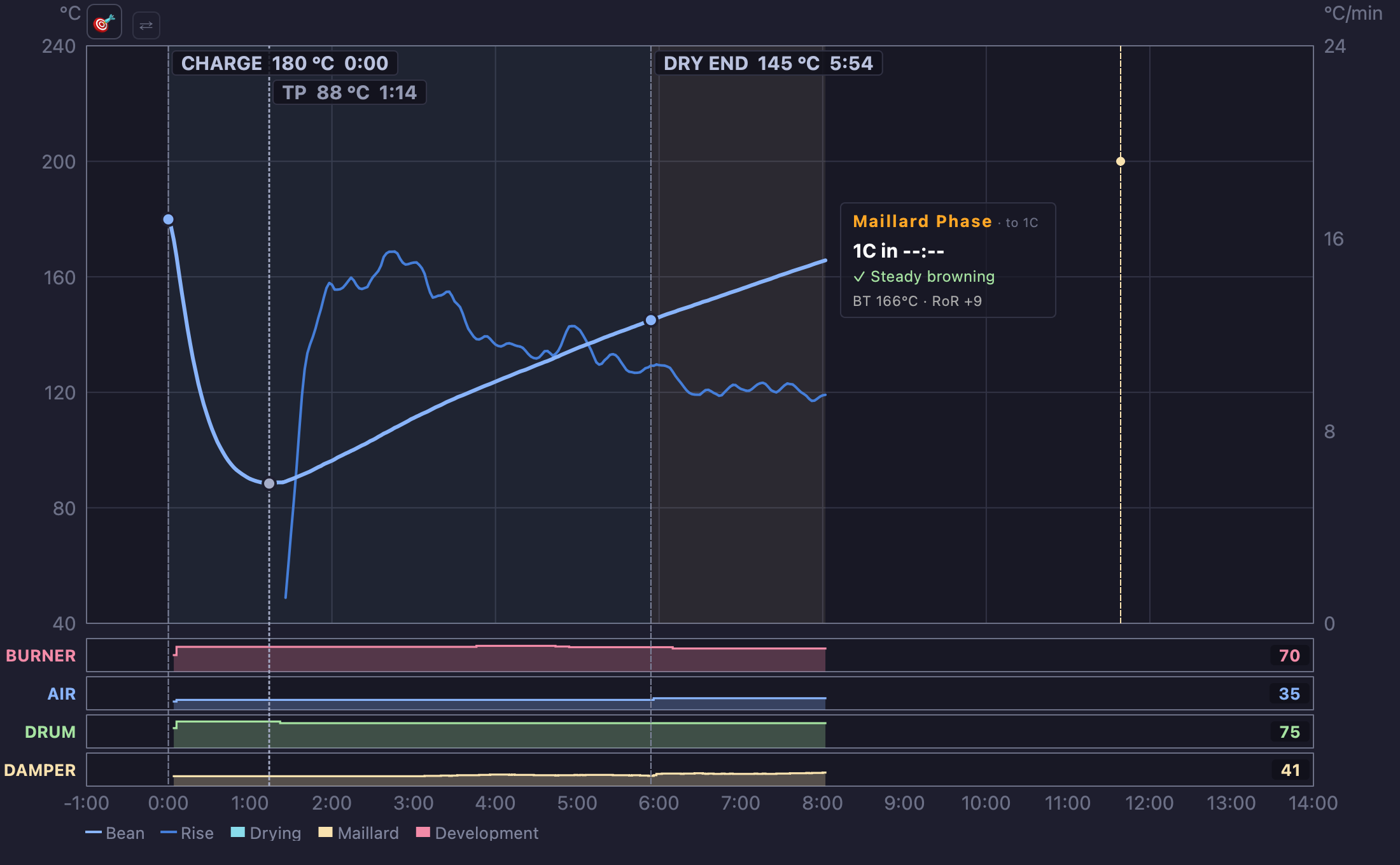The width and height of the screenshot is (1400, 865).
Task: Click the yellow first-crack target dot
Action: point(1121,162)
